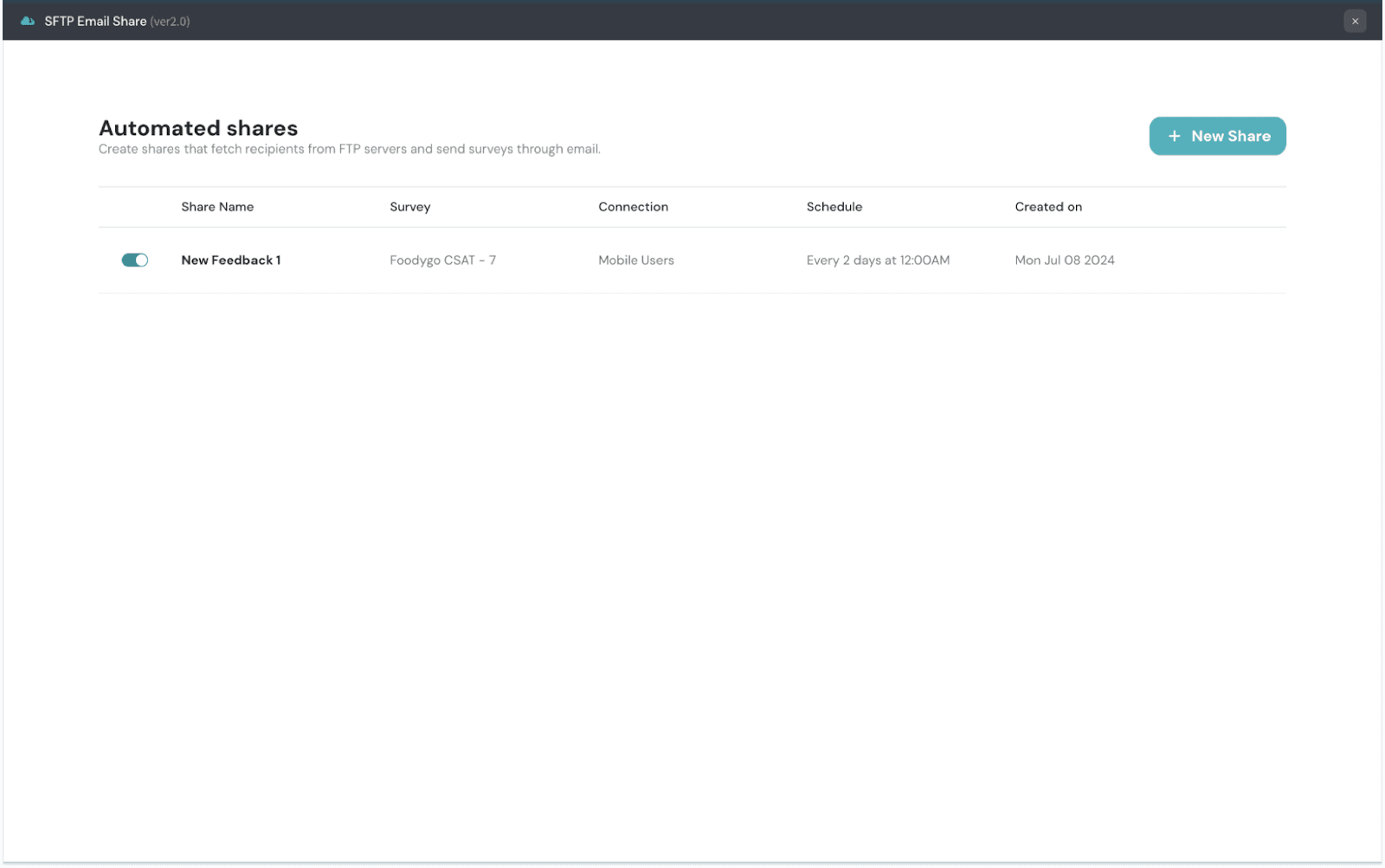This screenshot has height=868, width=1385.
Task: Select the Created on column header
Action: [x=1048, y=207]
